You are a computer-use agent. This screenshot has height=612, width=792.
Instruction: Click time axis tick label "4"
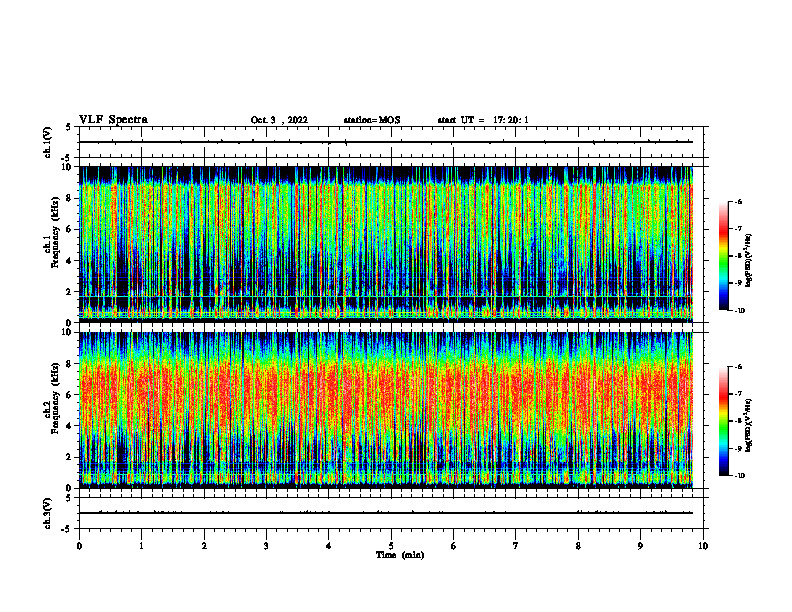click(x=329, y=546)
